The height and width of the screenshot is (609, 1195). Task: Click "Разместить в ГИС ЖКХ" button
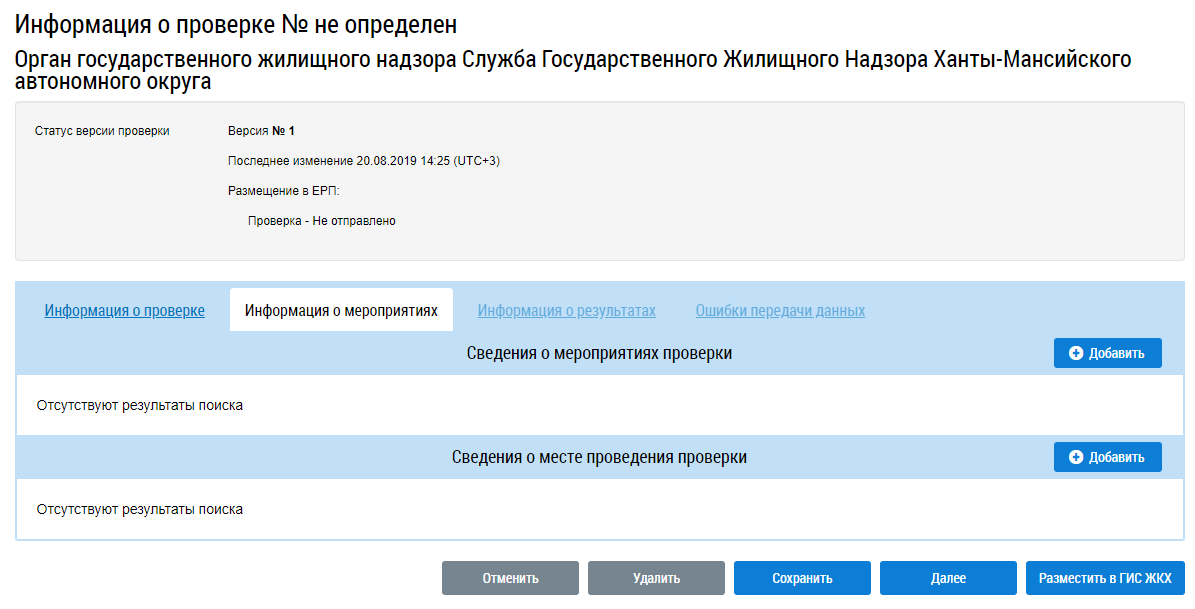pos(1105,578)
